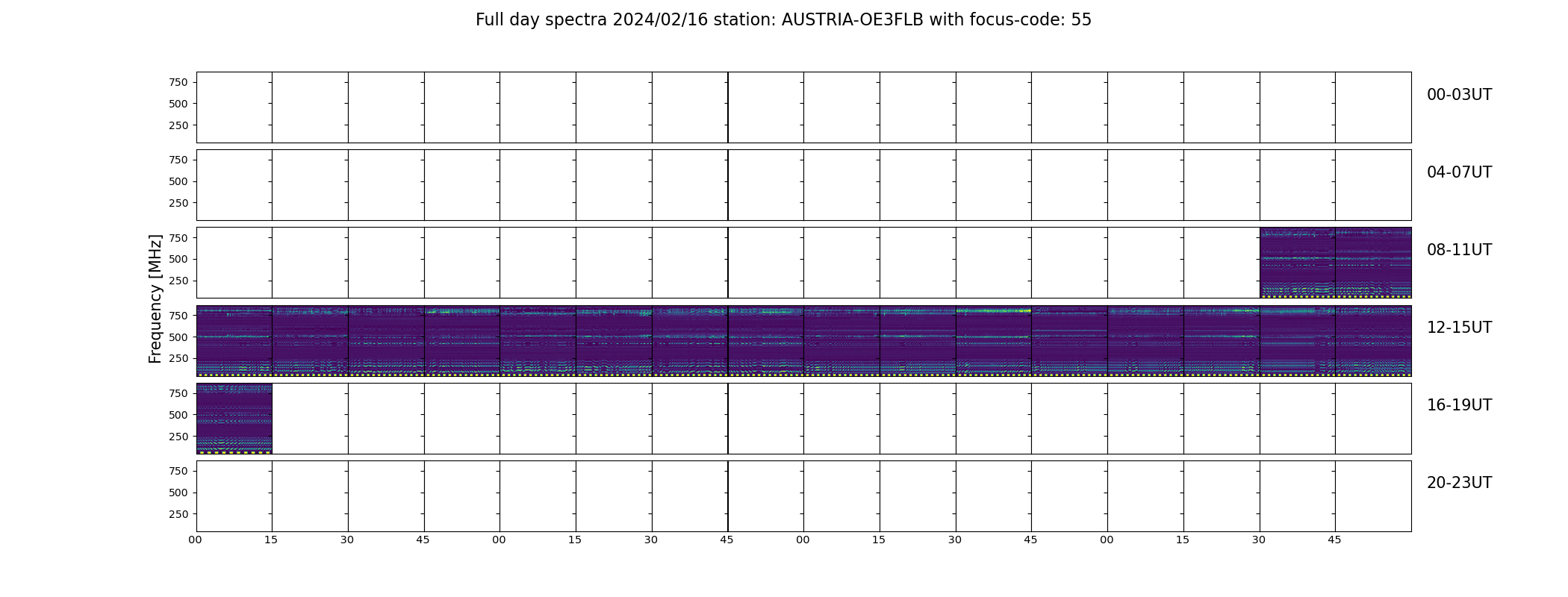Open the 16-19UT spectrogram segment starting 16:00

pyautogui.click(x=234, y=419)
